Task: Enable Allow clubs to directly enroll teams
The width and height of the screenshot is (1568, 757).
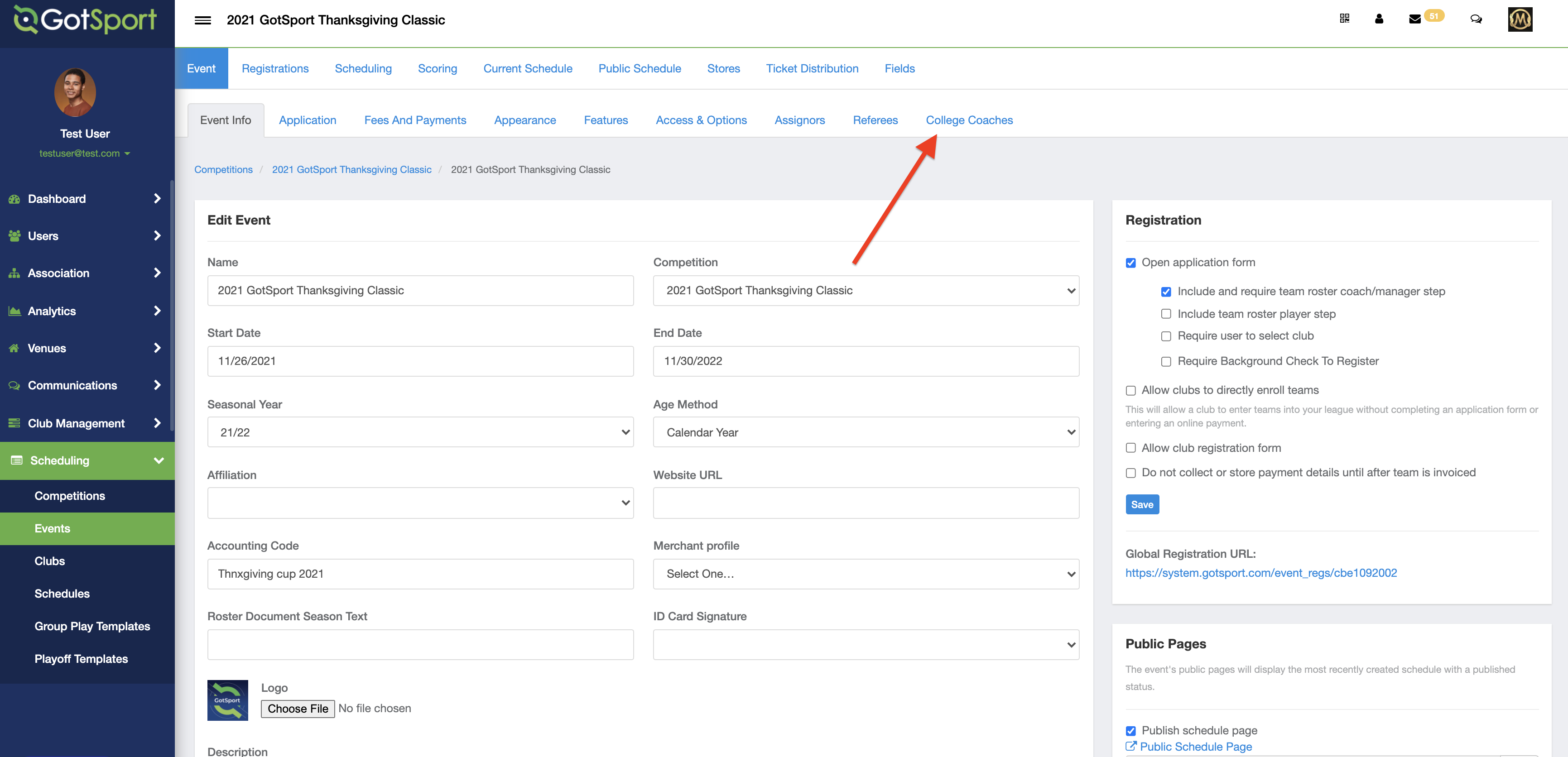Action: [x=1131, y=390]
